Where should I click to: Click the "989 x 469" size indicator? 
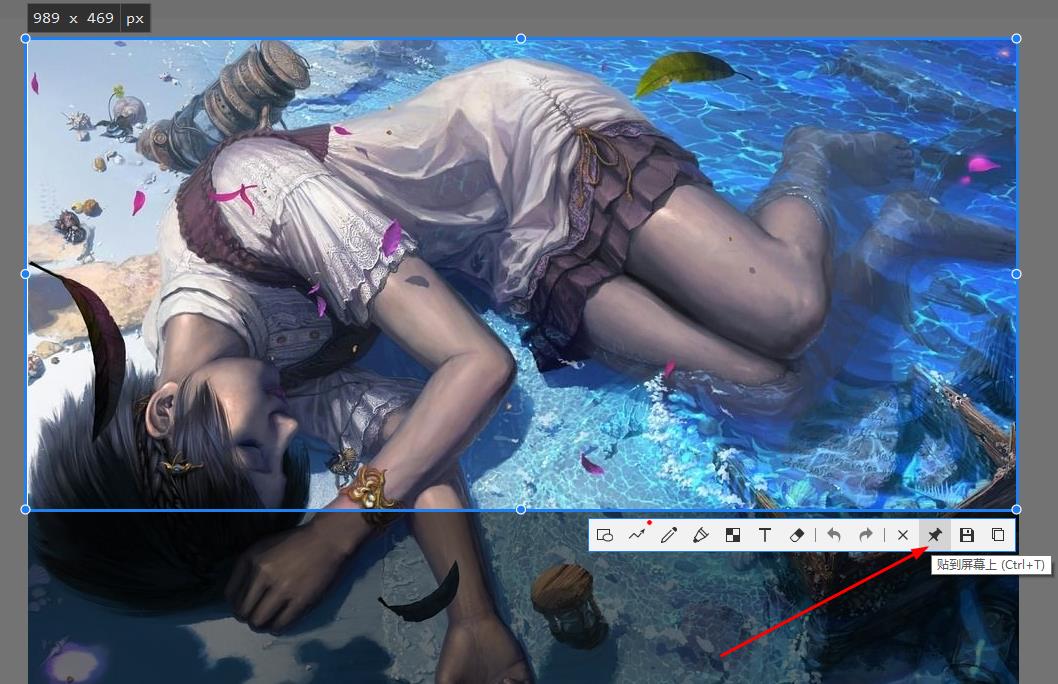pos(74,18)
